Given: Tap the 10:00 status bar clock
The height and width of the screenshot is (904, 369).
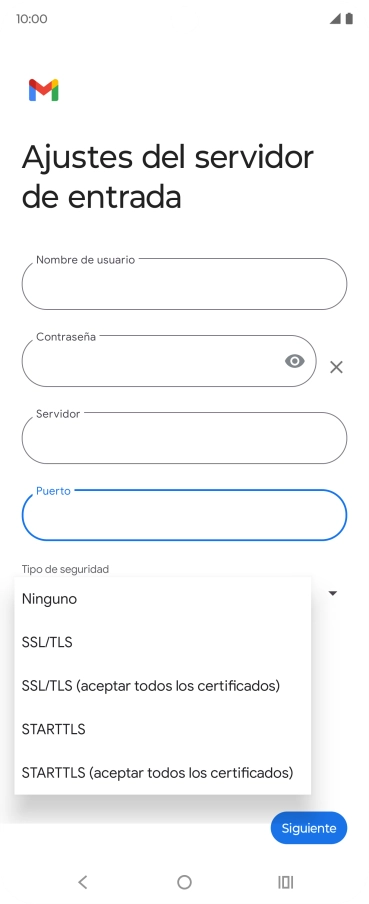Looking at the screenshot, I should click(32, 19).
